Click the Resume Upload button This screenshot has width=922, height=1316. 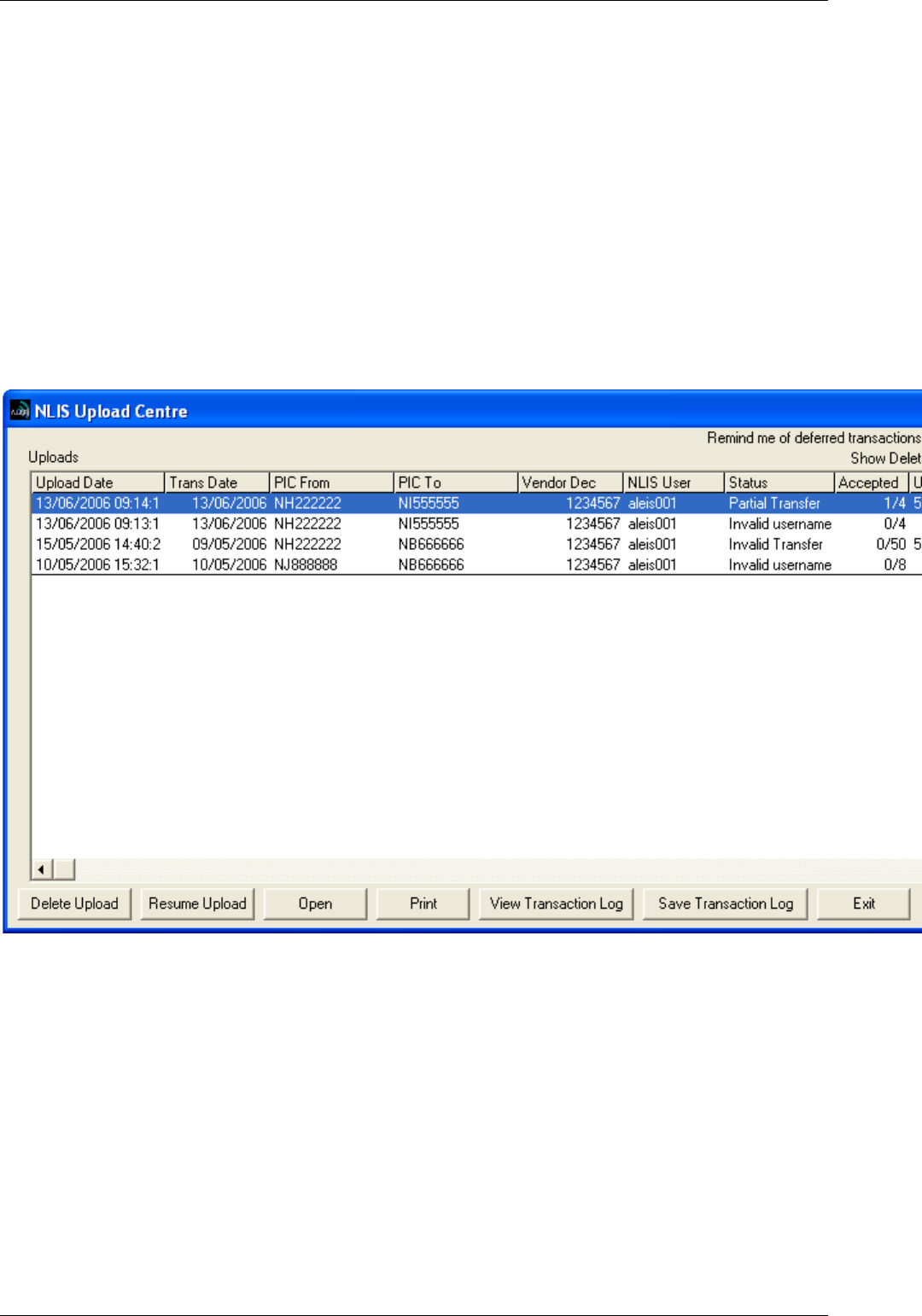point(197,904)
